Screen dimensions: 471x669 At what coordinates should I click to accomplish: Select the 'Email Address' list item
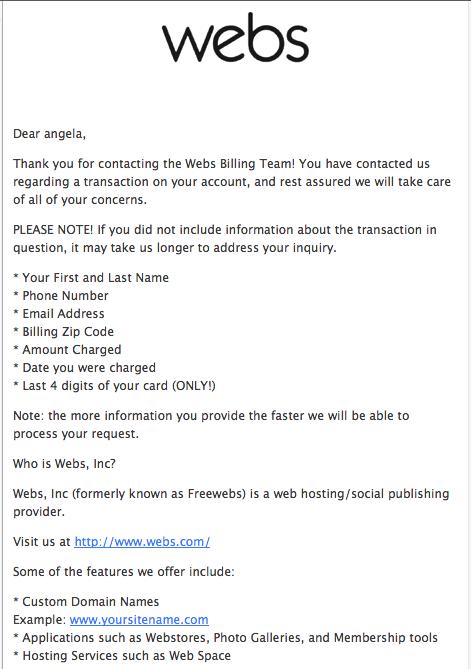click(58, 314)
